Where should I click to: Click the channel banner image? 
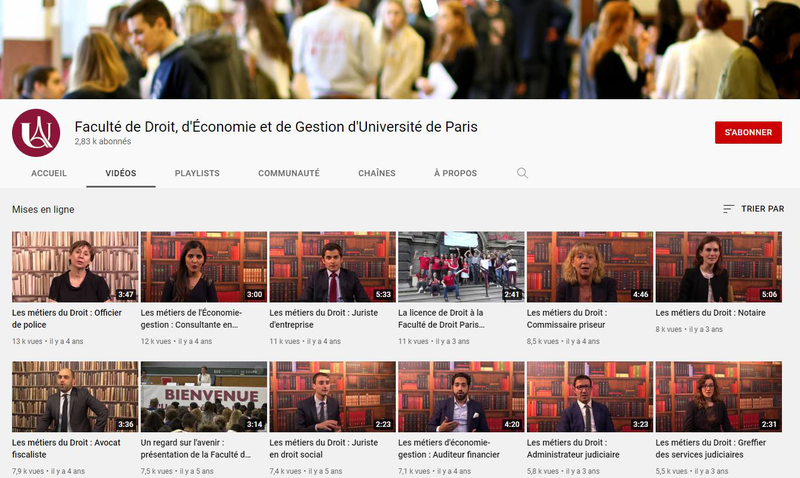pyautogui.click(x=400, y=50)
